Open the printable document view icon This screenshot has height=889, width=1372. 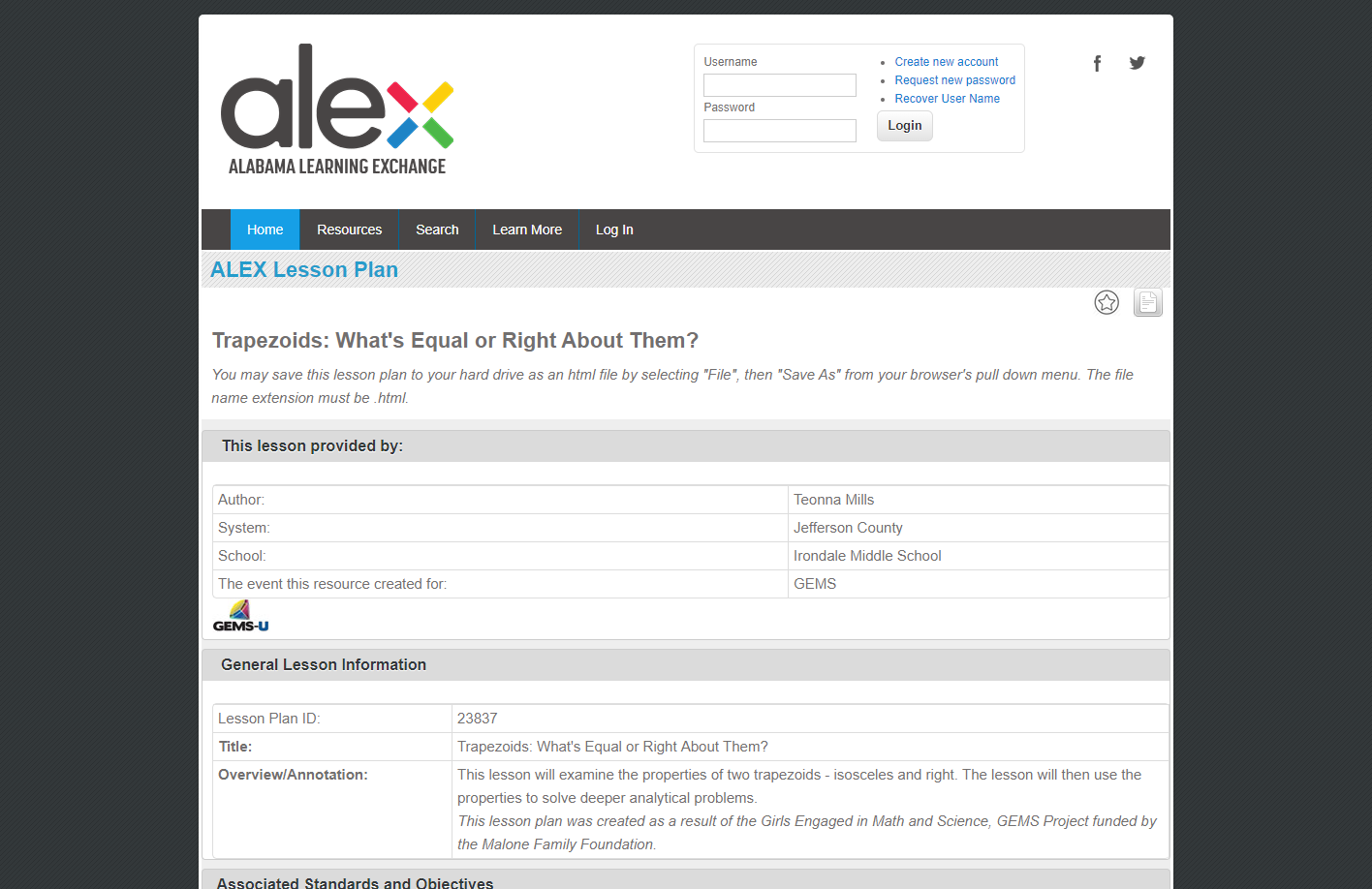coord(1147,302)
